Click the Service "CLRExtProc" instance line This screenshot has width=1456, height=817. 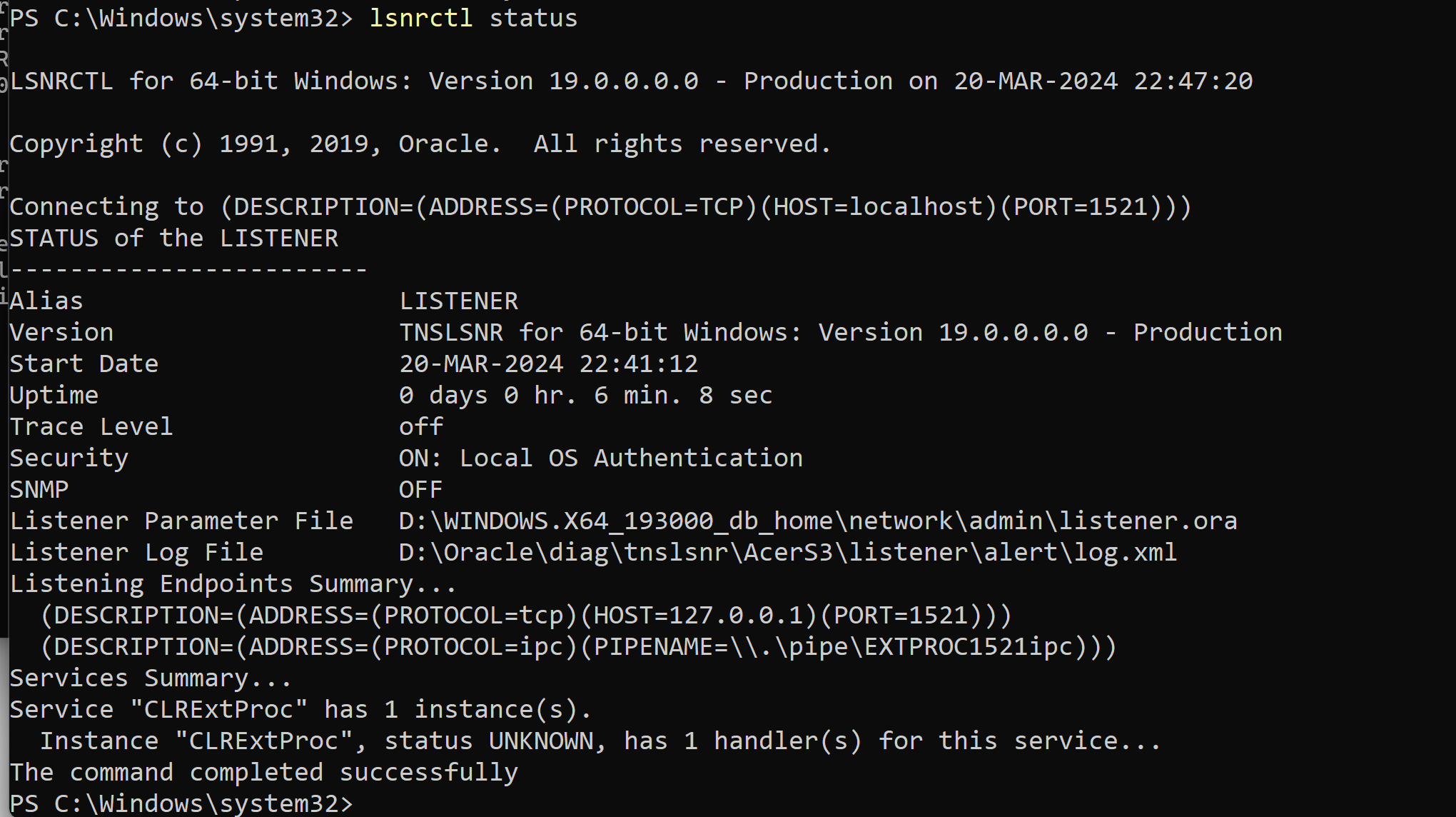[300, 710]
